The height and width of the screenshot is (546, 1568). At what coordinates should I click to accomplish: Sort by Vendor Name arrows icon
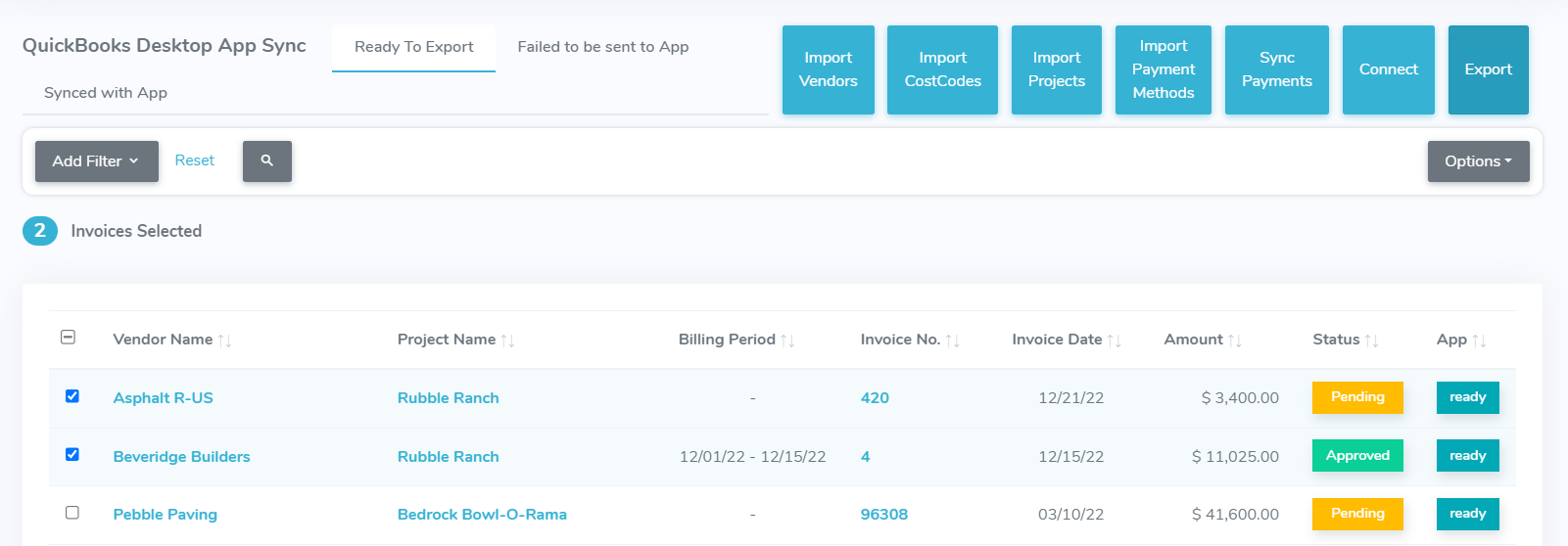pos(224,341)
